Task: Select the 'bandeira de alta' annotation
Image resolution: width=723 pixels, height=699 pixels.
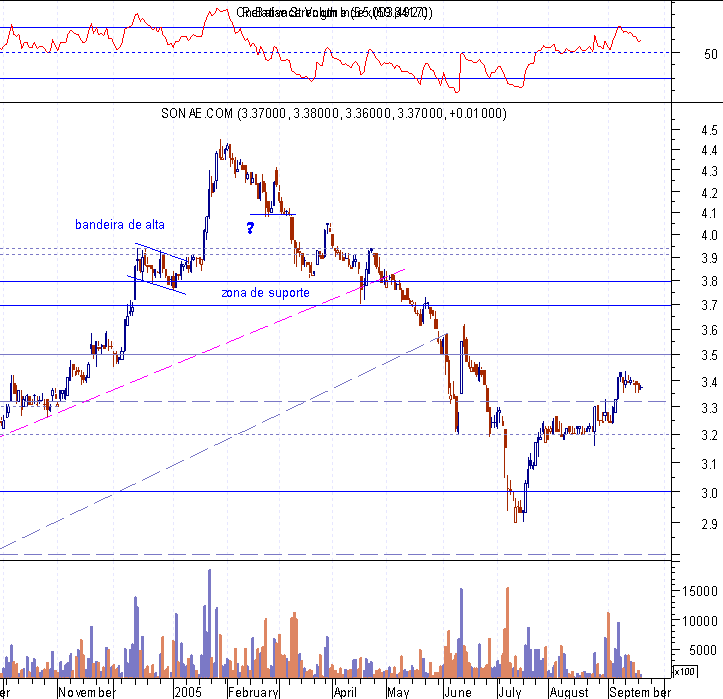Action: pyautogui.click(x=120, y=225)
